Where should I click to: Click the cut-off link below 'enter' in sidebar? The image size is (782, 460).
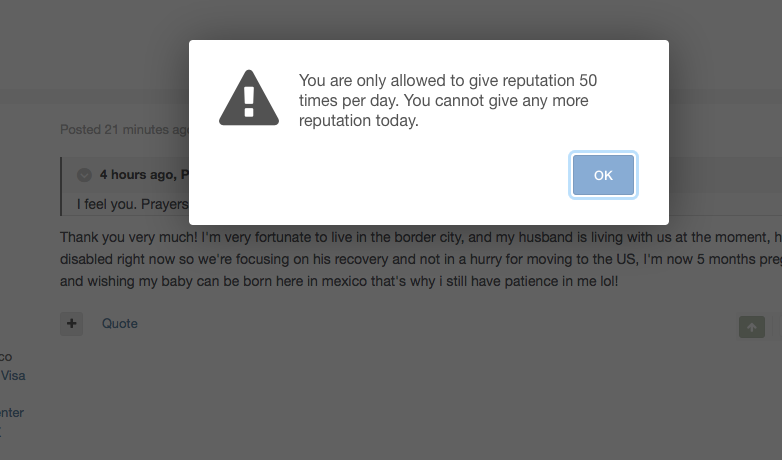click(1, 432)
